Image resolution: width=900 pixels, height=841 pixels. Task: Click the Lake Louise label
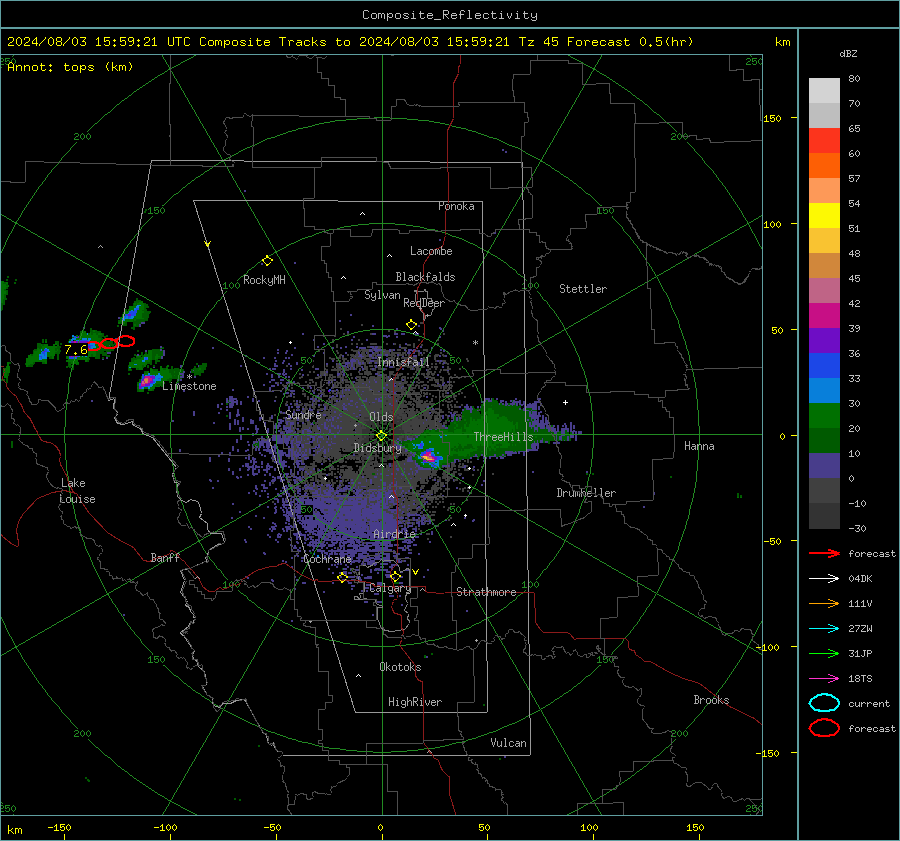click(x=77, y=491)
